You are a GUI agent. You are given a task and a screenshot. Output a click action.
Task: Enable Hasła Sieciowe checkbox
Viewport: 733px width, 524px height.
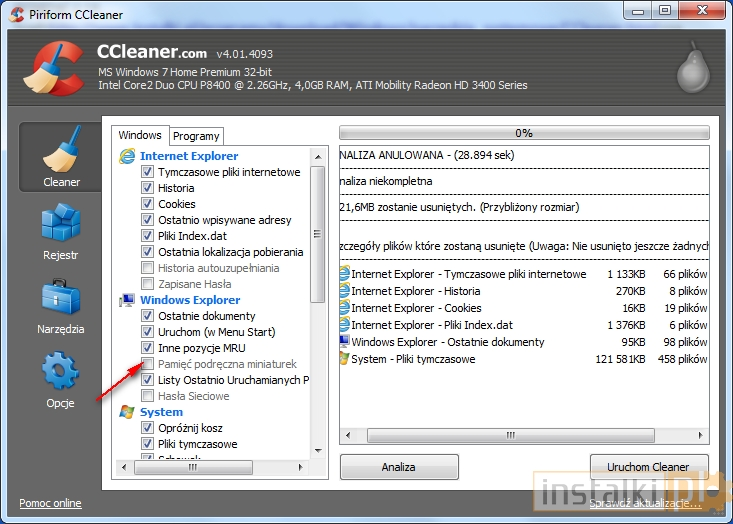(147, 395)
